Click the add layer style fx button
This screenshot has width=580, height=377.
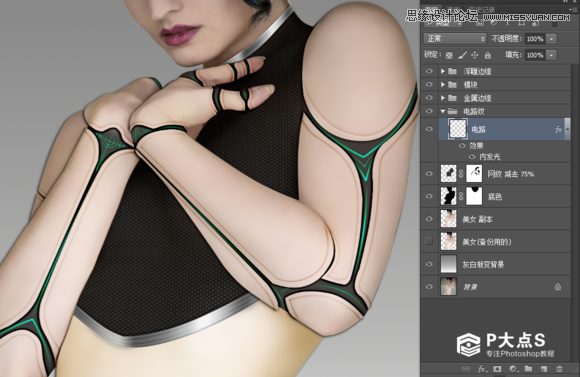coord(481,369)
